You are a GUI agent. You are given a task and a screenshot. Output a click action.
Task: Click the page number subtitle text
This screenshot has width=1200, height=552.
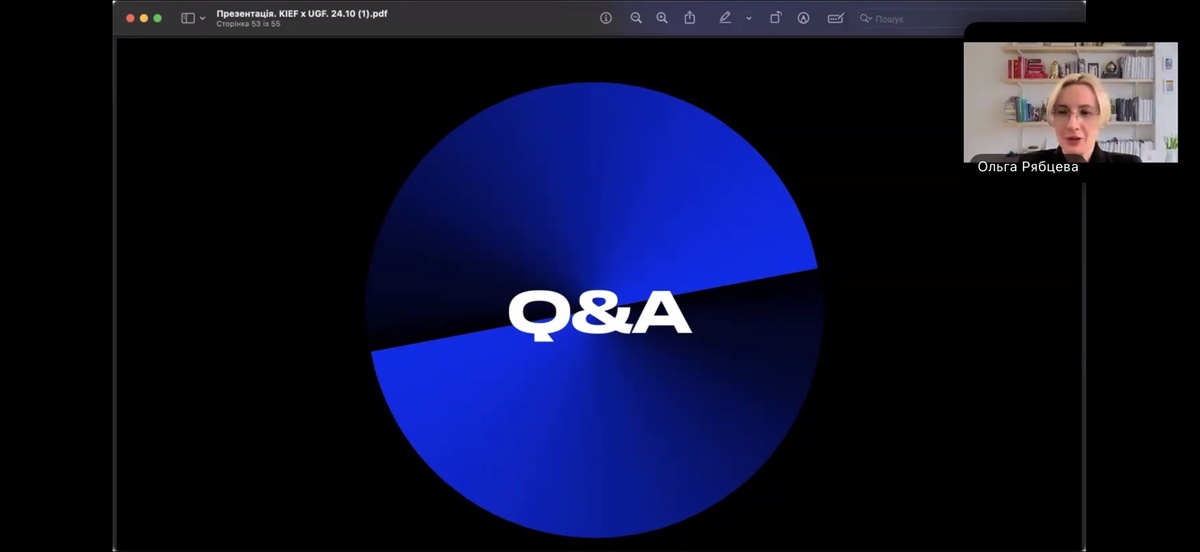click(x=248, y=24)
